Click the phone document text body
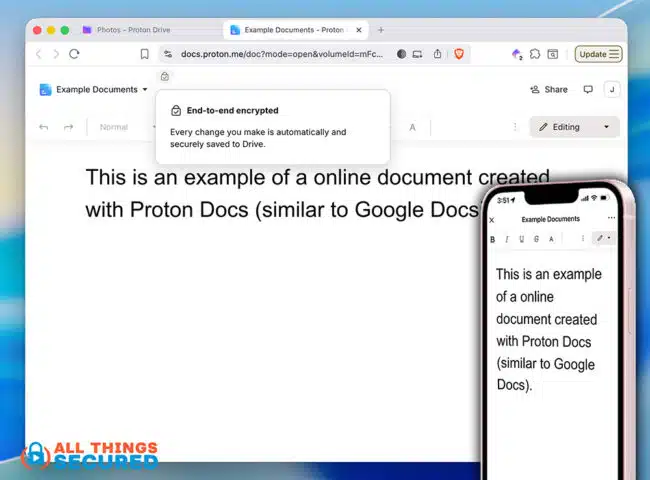This screenshot has width=650, height=480. coord(548,330)
